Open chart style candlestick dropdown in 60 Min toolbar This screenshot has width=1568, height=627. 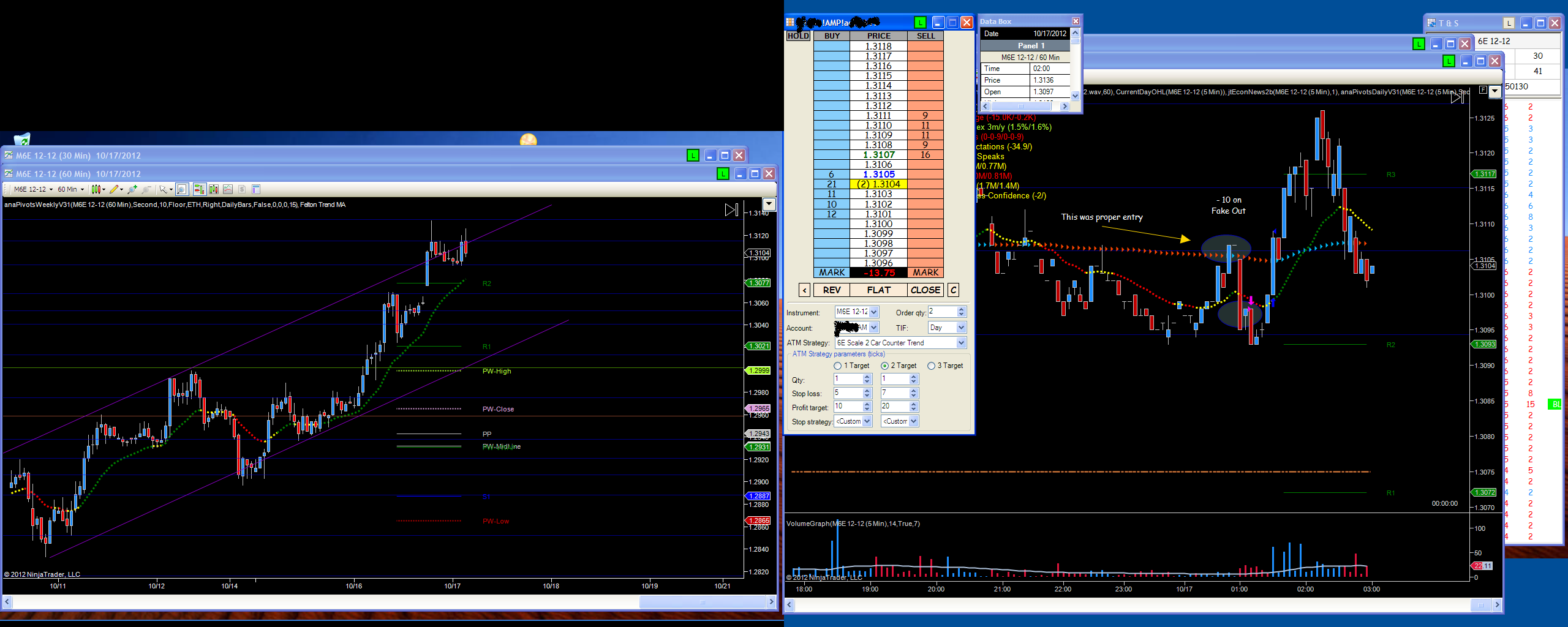pos(98,189)
